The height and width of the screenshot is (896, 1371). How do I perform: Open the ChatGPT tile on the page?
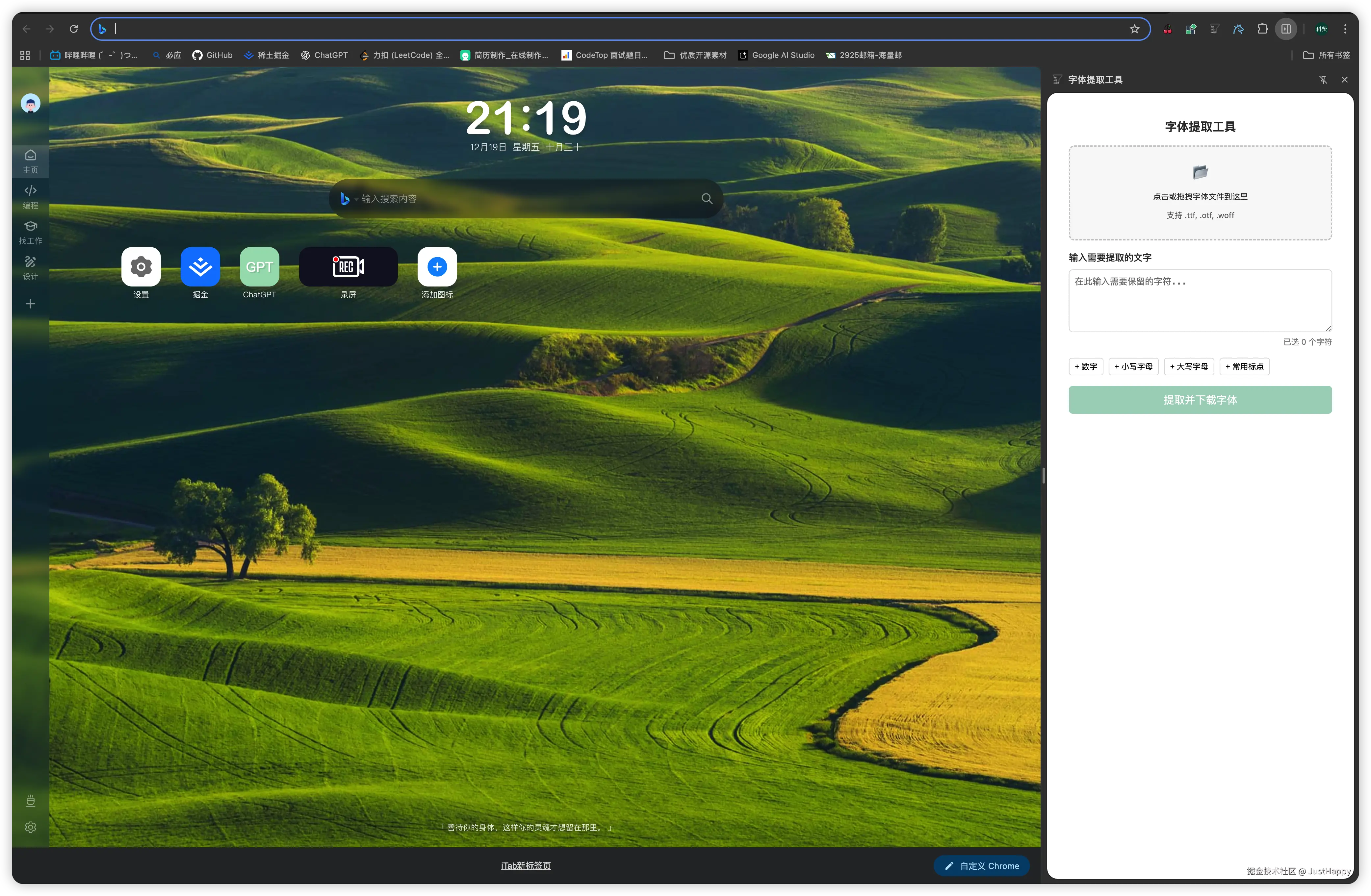click(259, 267)
